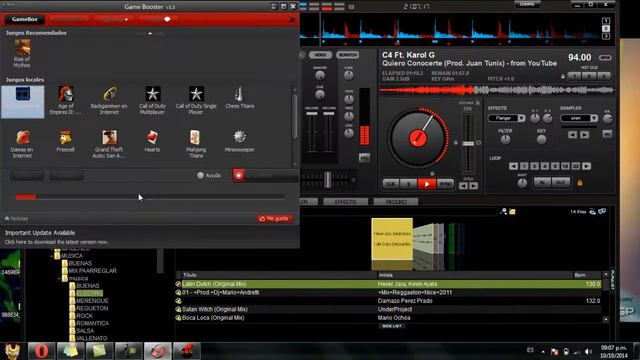Decrease loop length with left arrow
This screenshot has width=640, height=360.
tap(513, 166)
